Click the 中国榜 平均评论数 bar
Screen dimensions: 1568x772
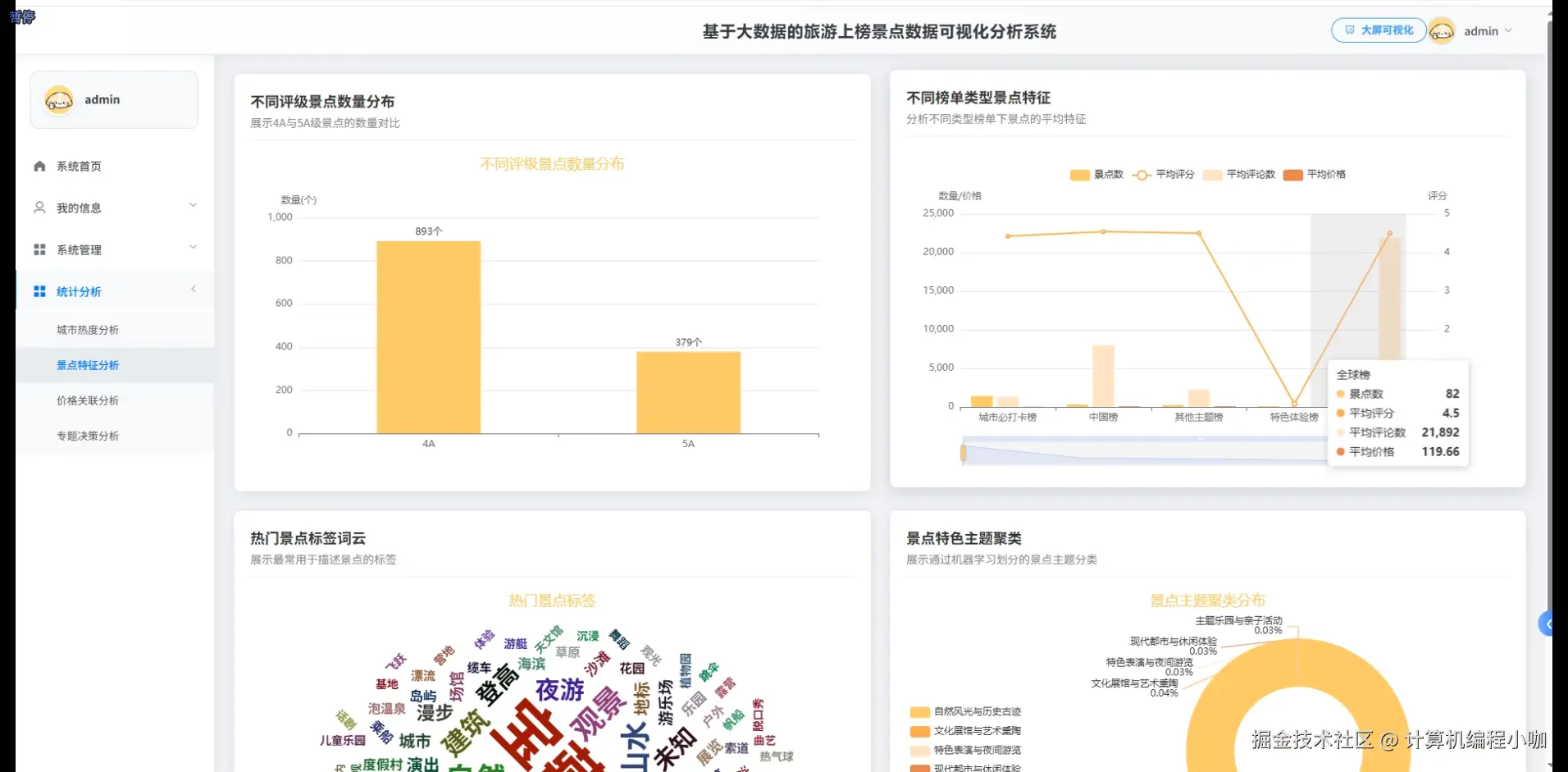[x=1103, y=376]
